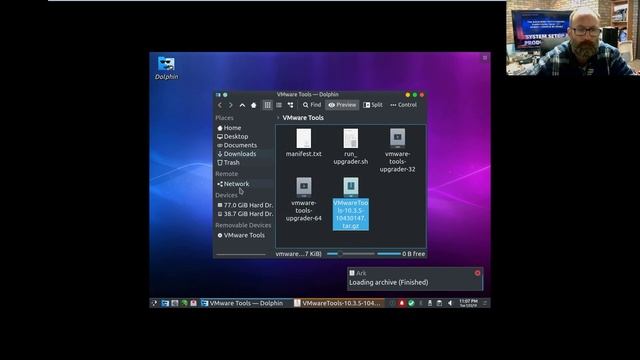
Task: Select the run_upgrader.sh file
Action: tap(351, 147)
